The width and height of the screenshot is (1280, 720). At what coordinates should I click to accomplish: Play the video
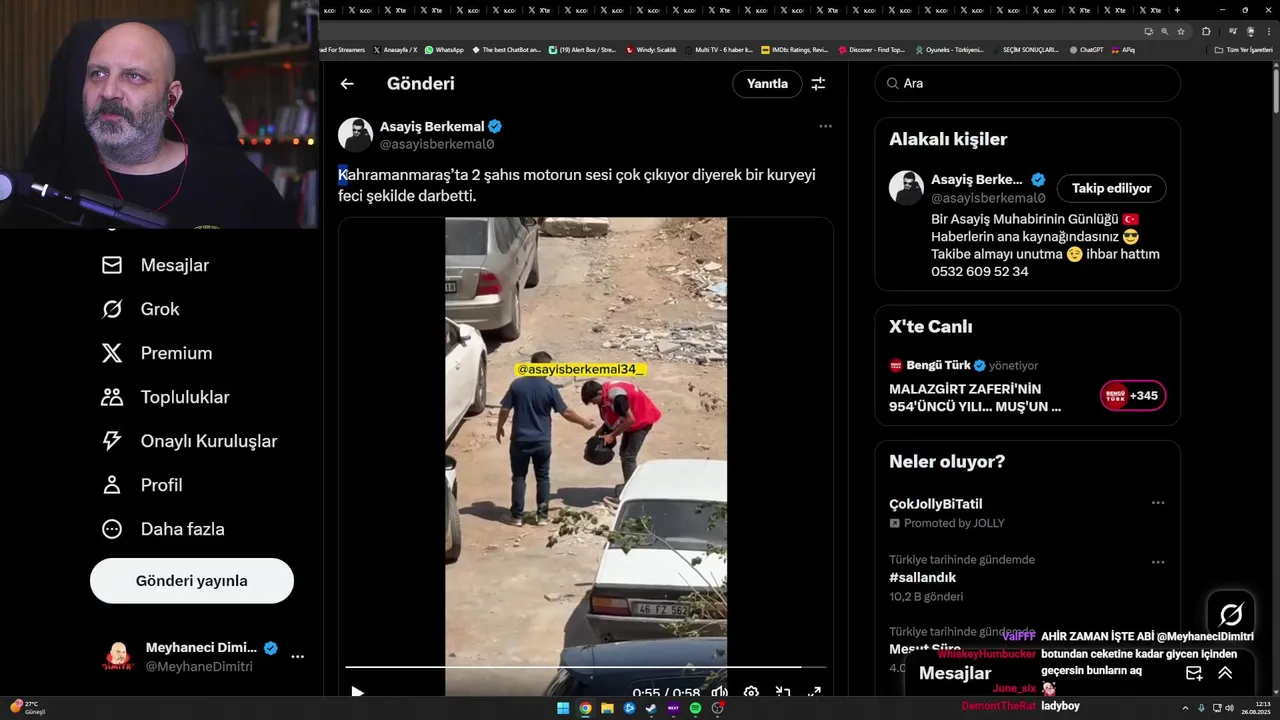(357, 691)
